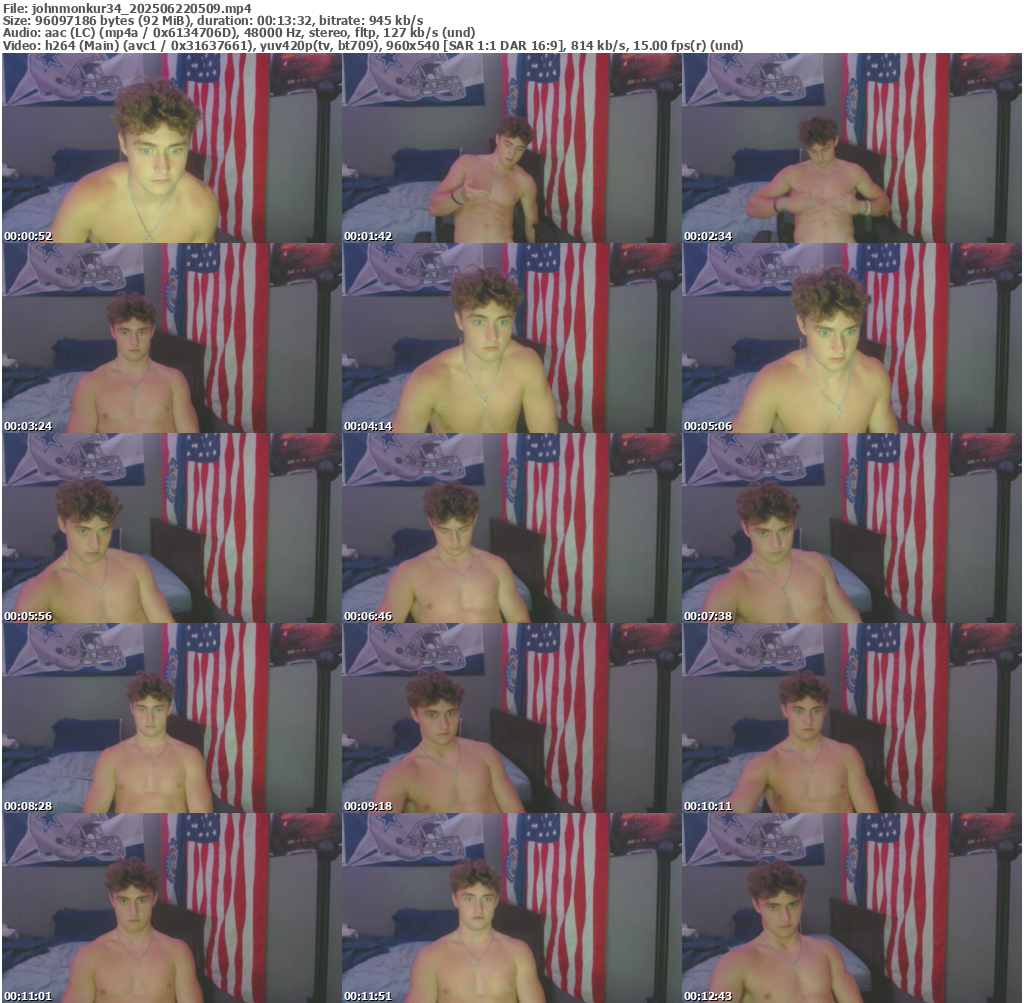This screenshot has width=1024, height=1003.
Task: Click the duration value 00:13:32
Action: [x=285, y=20]
